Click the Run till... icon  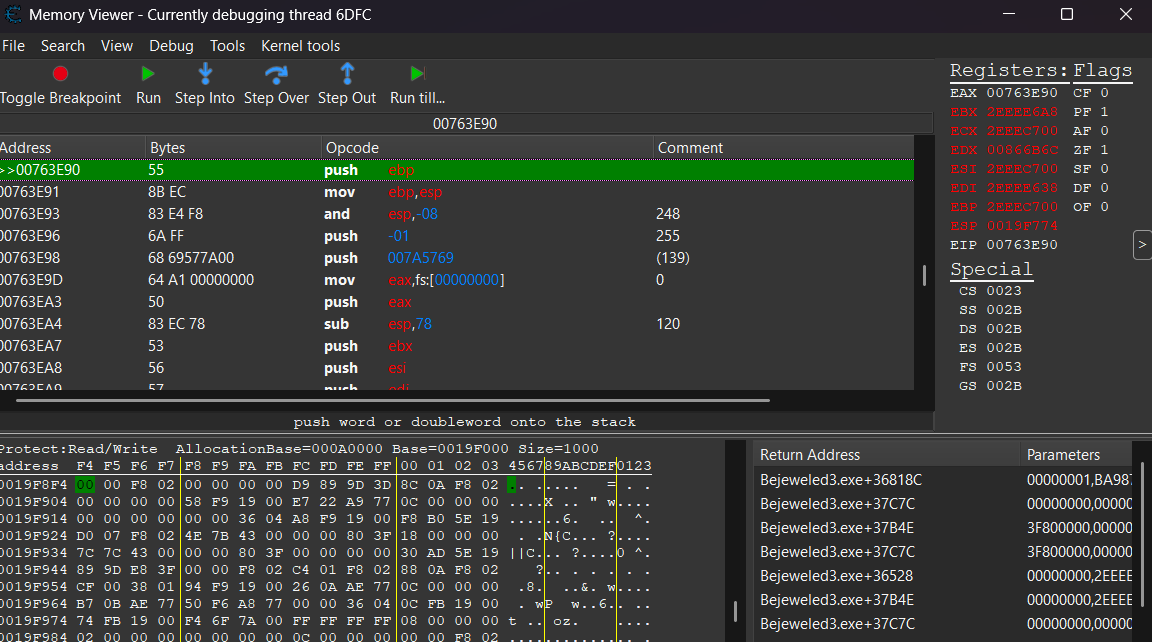417,74
